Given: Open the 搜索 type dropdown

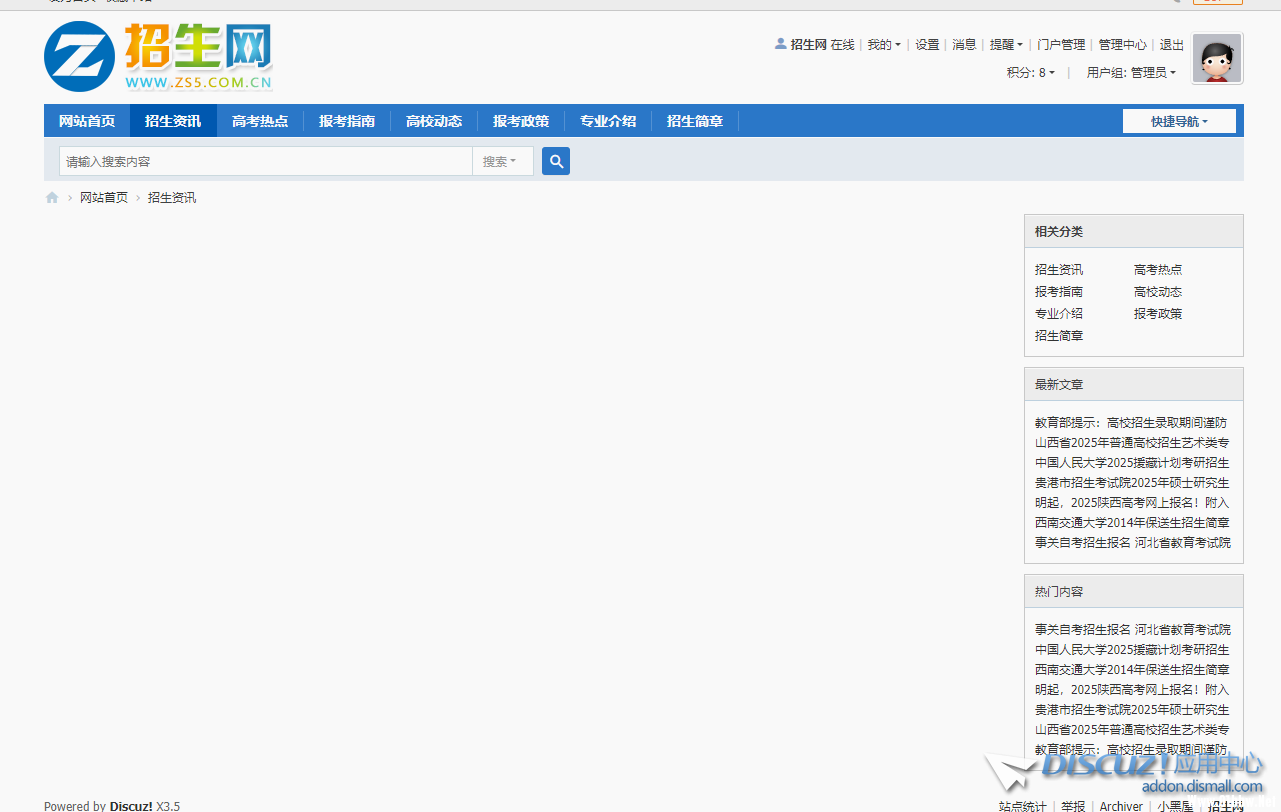Looking at the screenshot, I should (x=499, y=161).
